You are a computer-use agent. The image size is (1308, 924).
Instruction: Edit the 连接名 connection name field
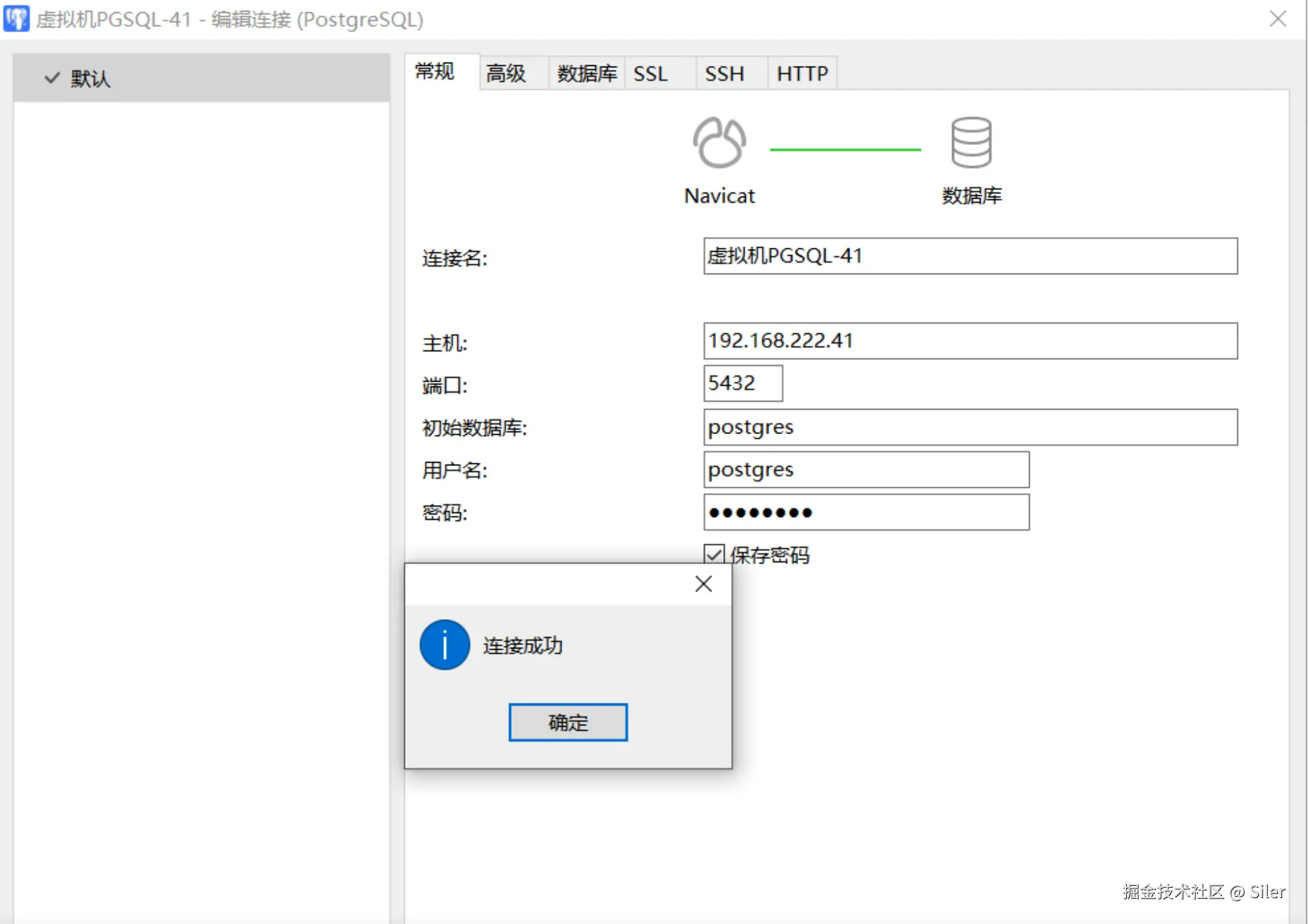970,257
